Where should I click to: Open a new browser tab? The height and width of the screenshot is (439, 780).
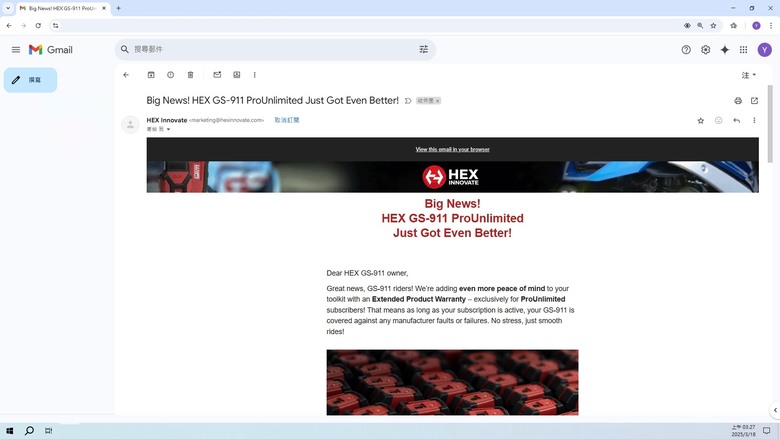(118, 8)
